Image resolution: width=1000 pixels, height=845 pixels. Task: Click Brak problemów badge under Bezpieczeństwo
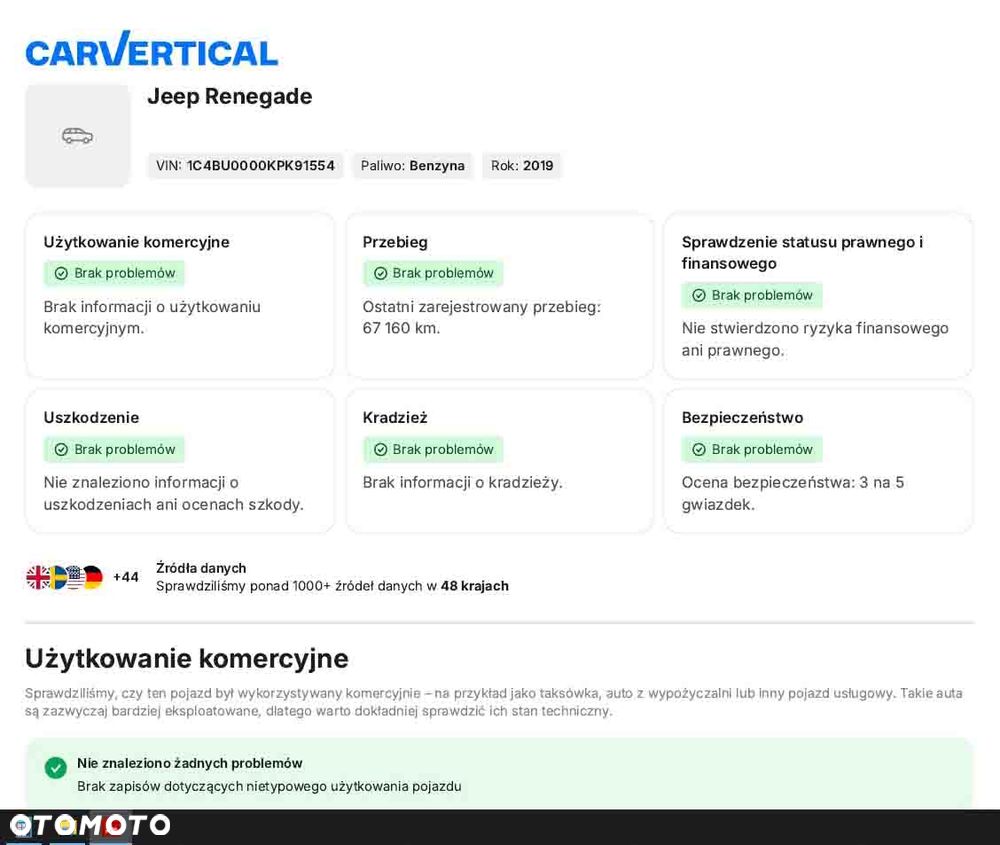point(752,450)
